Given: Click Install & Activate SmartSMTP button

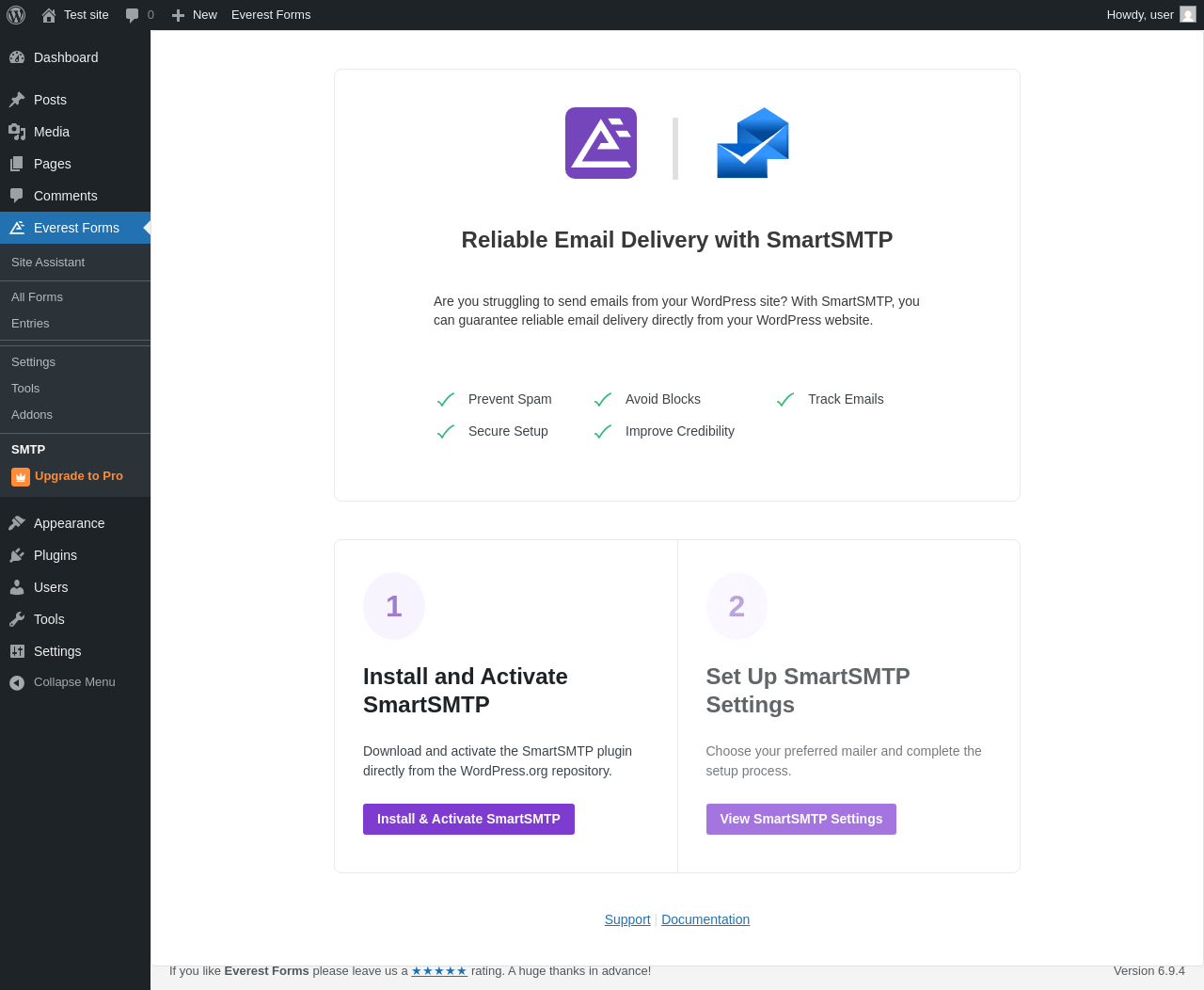Looking at the screenshot, I should (x=468, y=819).
